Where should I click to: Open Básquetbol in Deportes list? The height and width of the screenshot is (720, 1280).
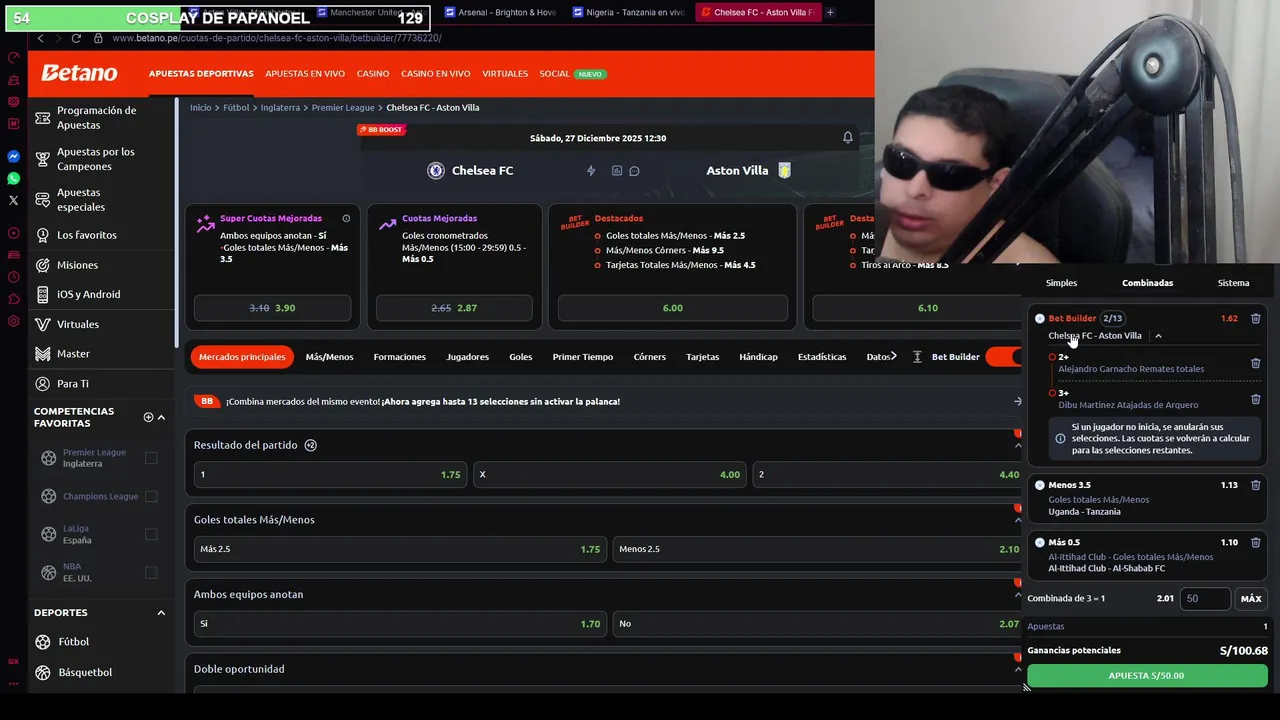tap(85, 672)
